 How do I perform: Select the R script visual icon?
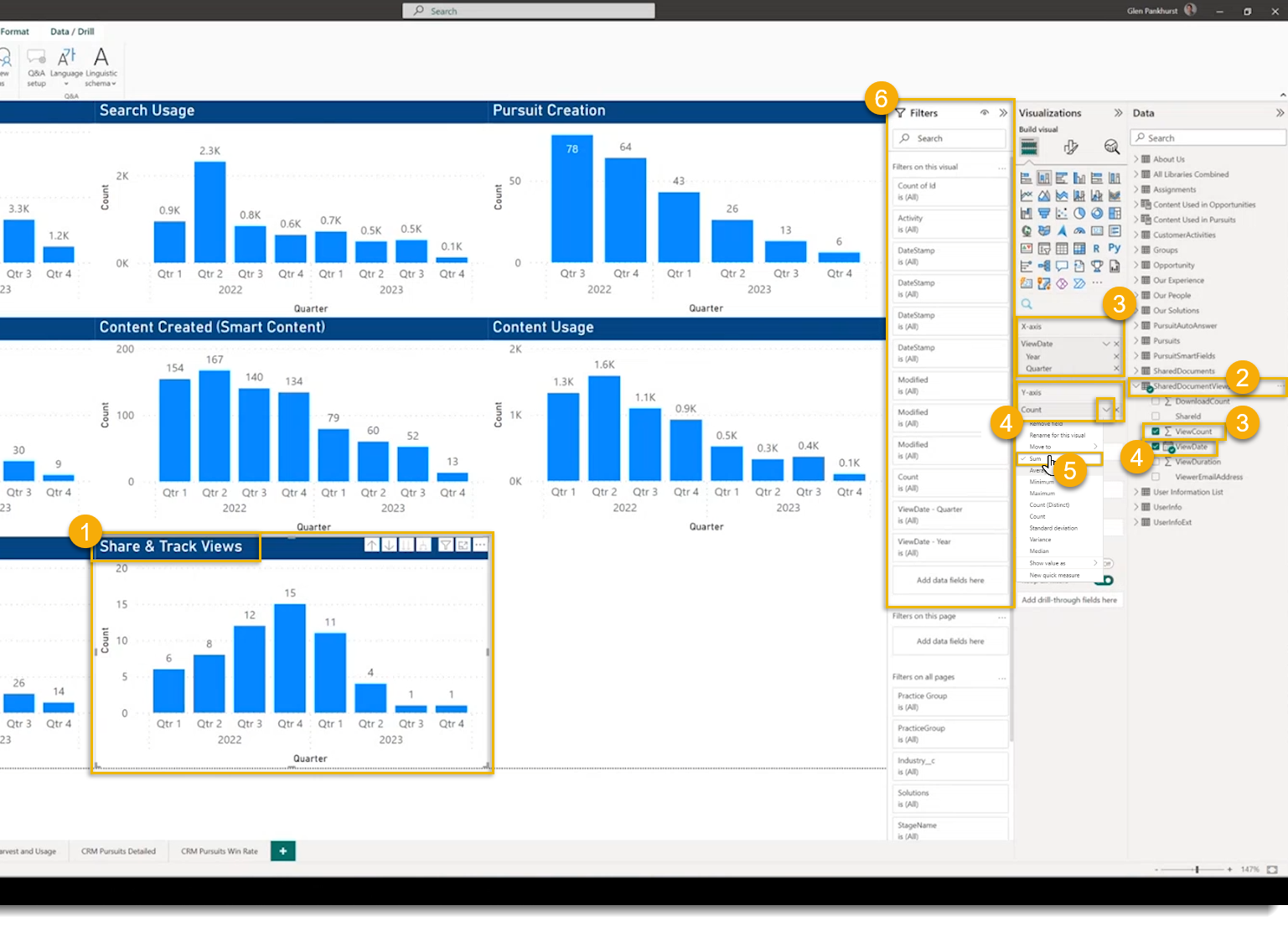coord(1097,248)
